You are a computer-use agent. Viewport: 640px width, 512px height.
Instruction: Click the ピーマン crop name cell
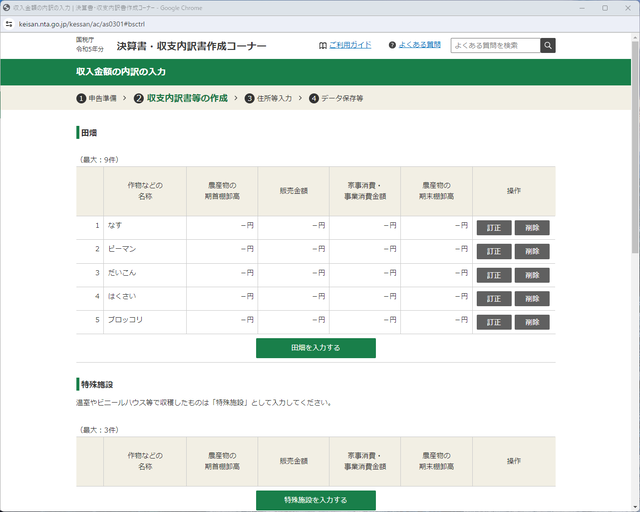coord(145,252)
